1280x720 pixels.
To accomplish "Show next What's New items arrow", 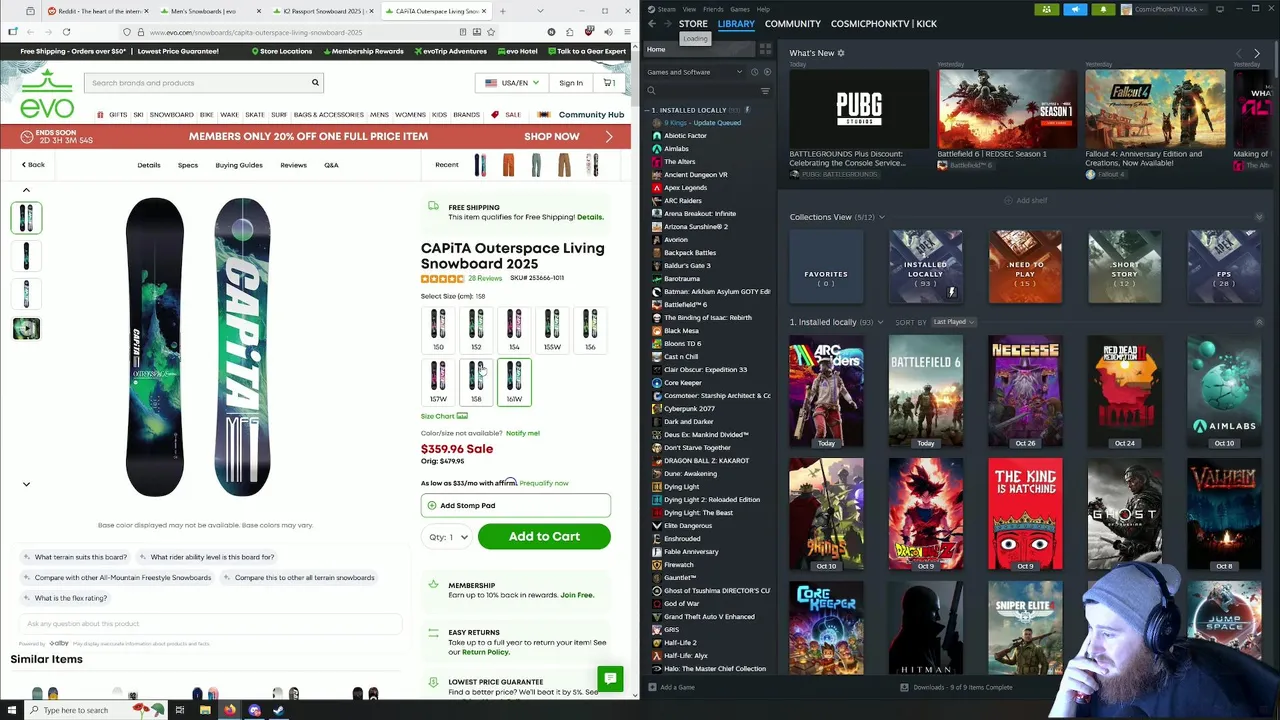I will point(1257,53).
